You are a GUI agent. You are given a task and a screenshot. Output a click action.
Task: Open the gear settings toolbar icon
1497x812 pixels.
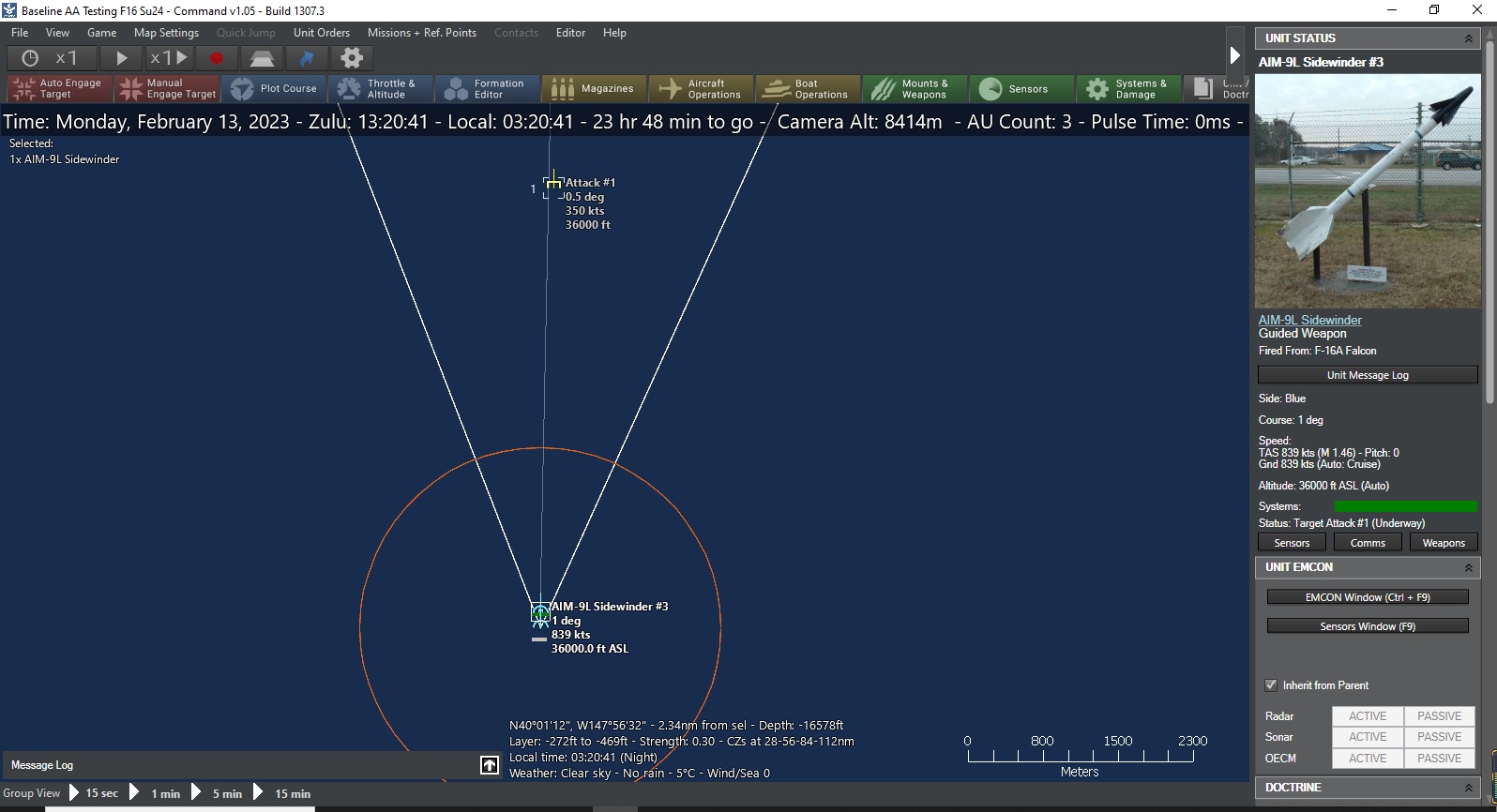pos(352,58)
